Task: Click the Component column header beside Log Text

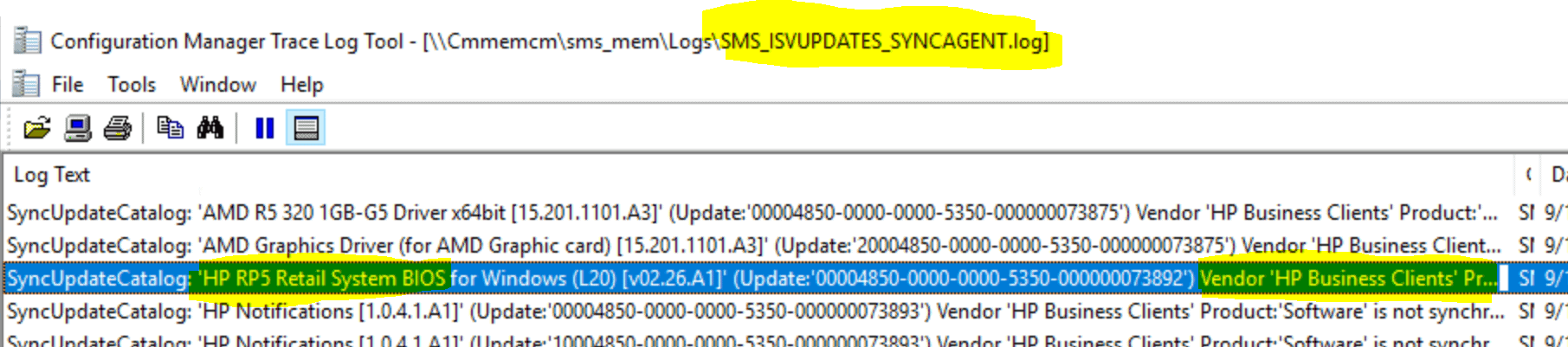Action: pyautogui.click(x=1529, y=175)
